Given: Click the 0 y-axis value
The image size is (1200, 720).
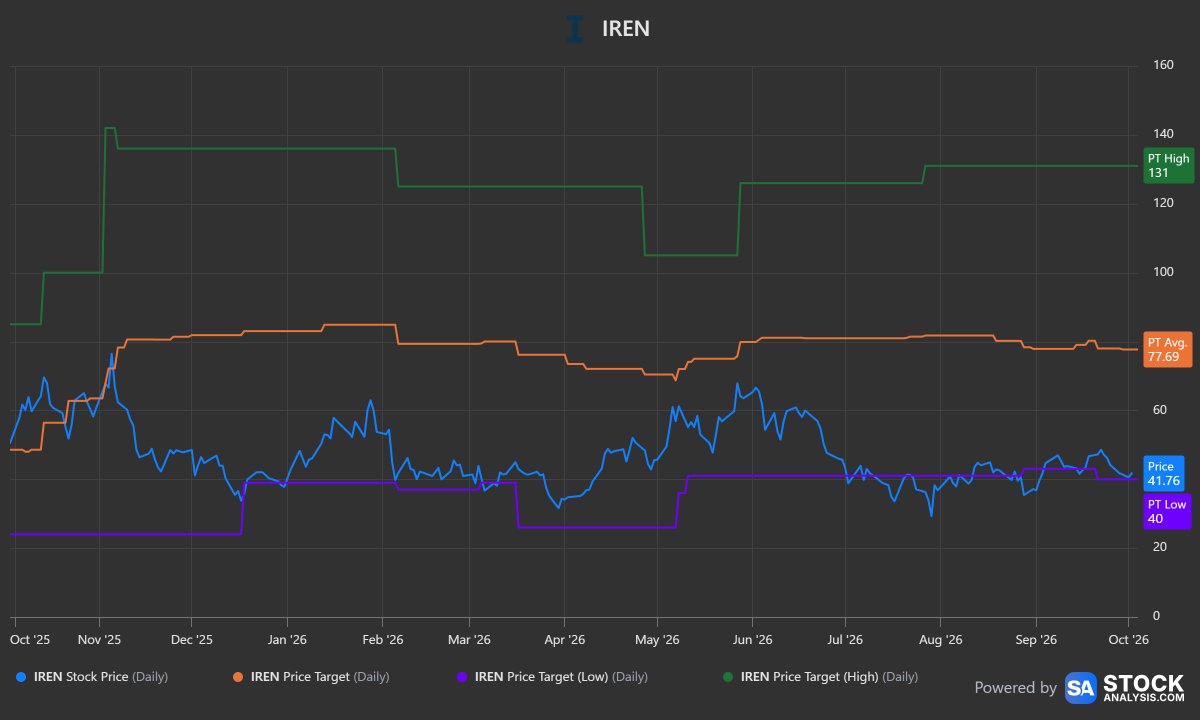Looking at the screenshot, I should click(1156, 616).
